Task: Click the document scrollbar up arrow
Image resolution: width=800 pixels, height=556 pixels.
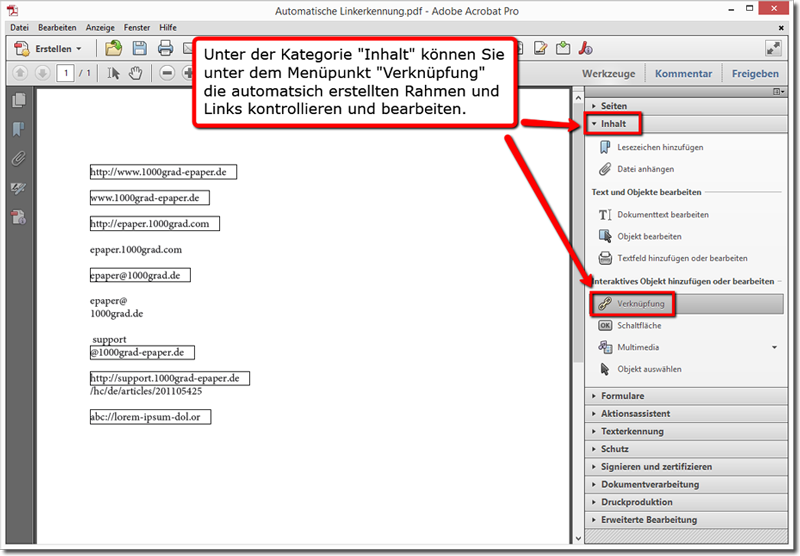Action: click(578, 98)
